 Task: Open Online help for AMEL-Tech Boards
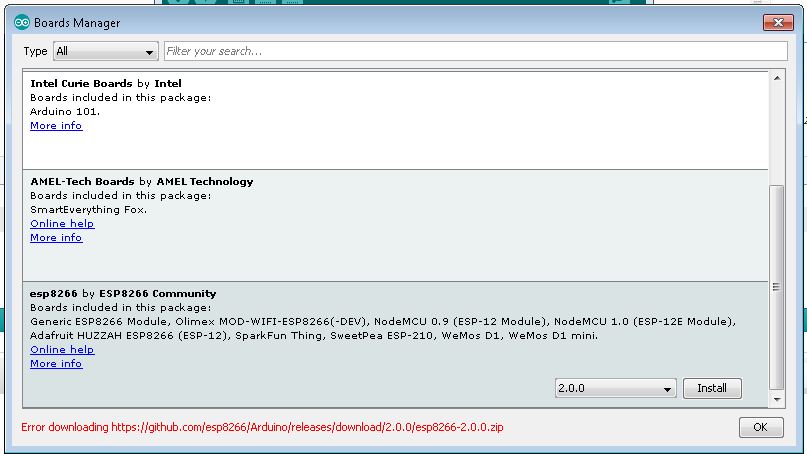[x=62, y=224]
